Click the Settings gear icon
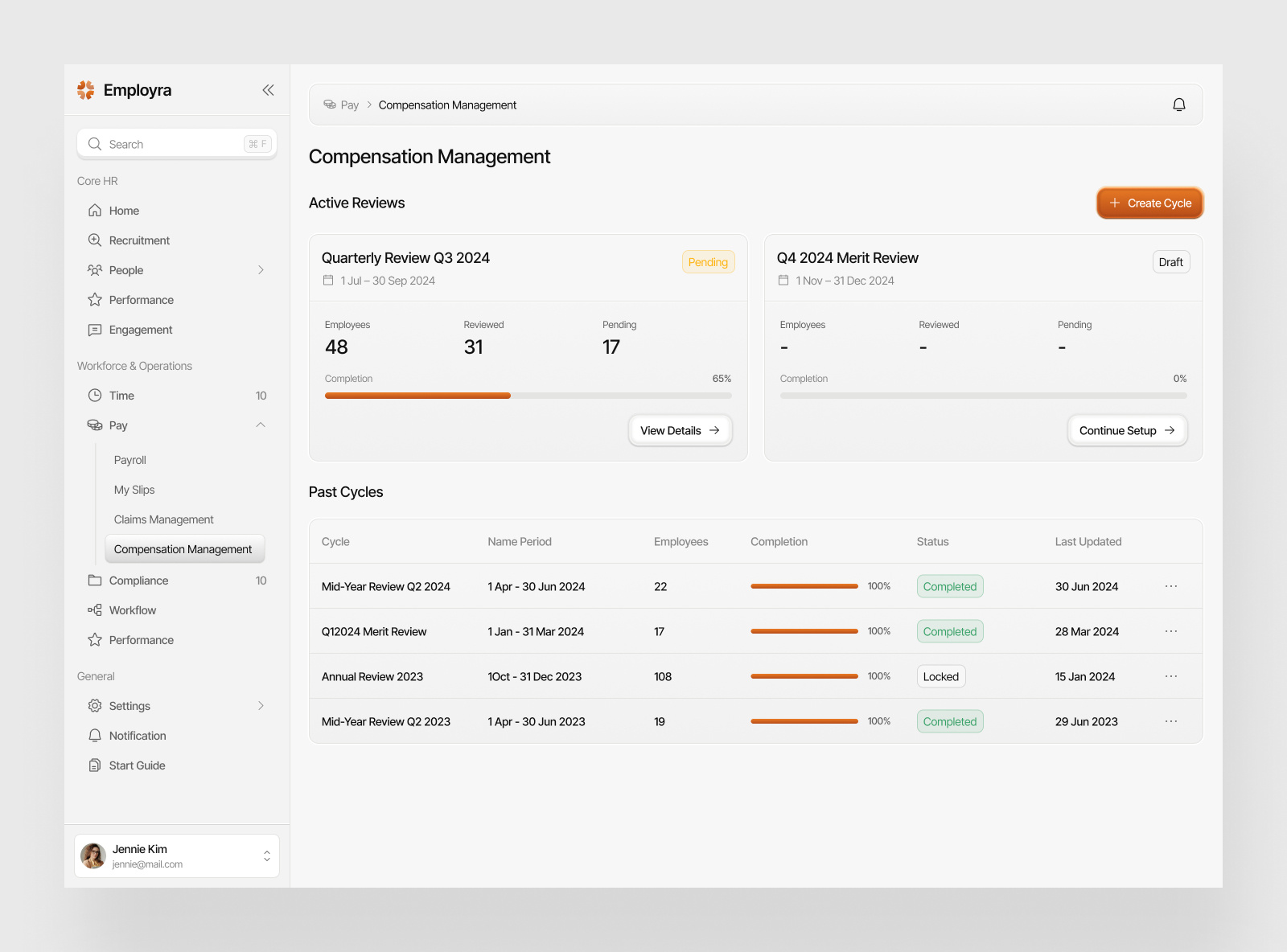This screenshot has width=1287, height=952. click(95, 706)
